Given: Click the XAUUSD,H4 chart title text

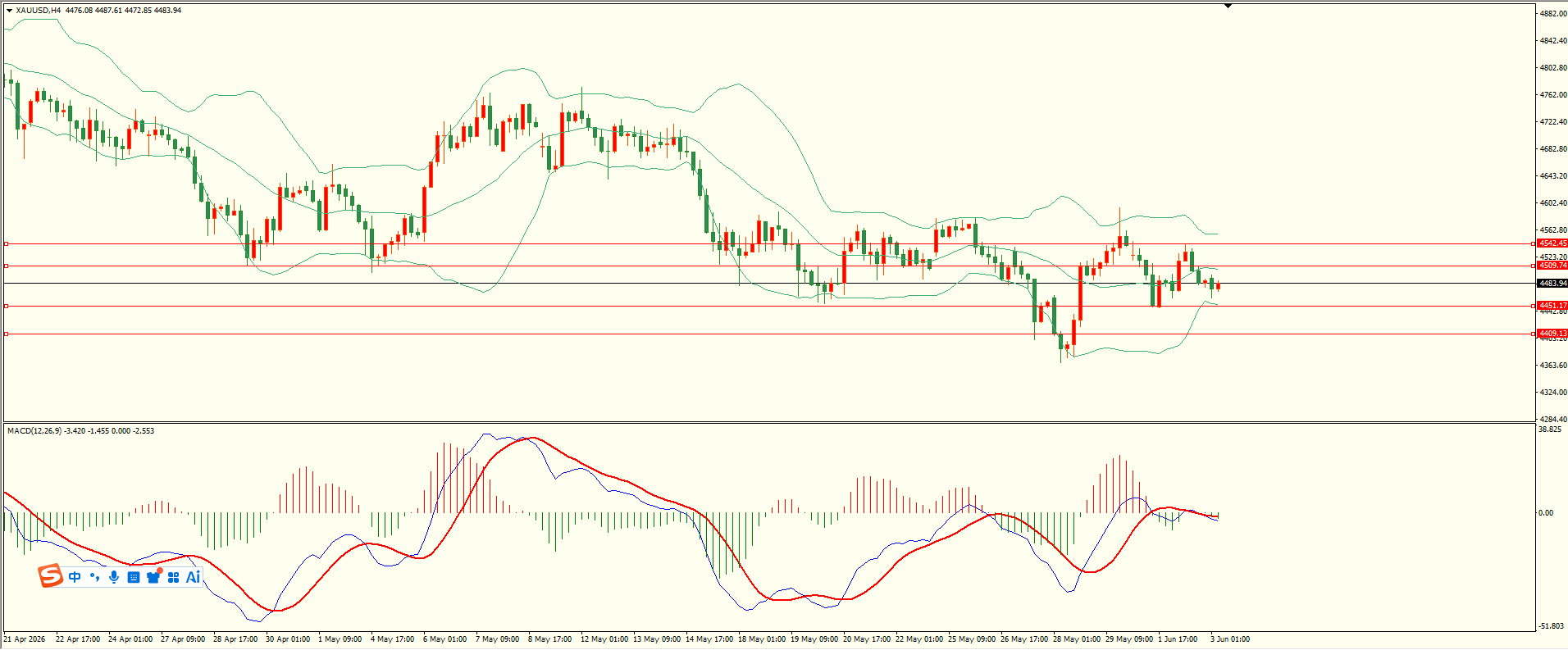Looking at the screenshot, I should click(x=38, y=11).
